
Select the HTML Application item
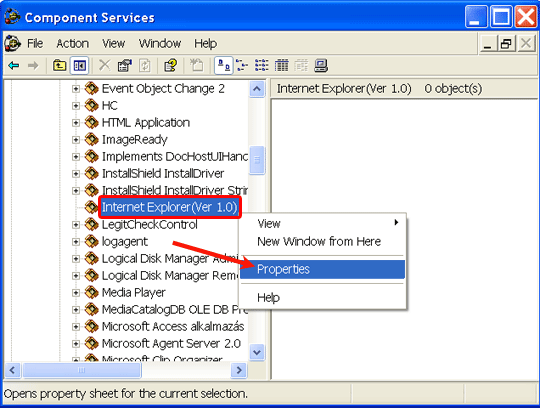coord(146,123)
